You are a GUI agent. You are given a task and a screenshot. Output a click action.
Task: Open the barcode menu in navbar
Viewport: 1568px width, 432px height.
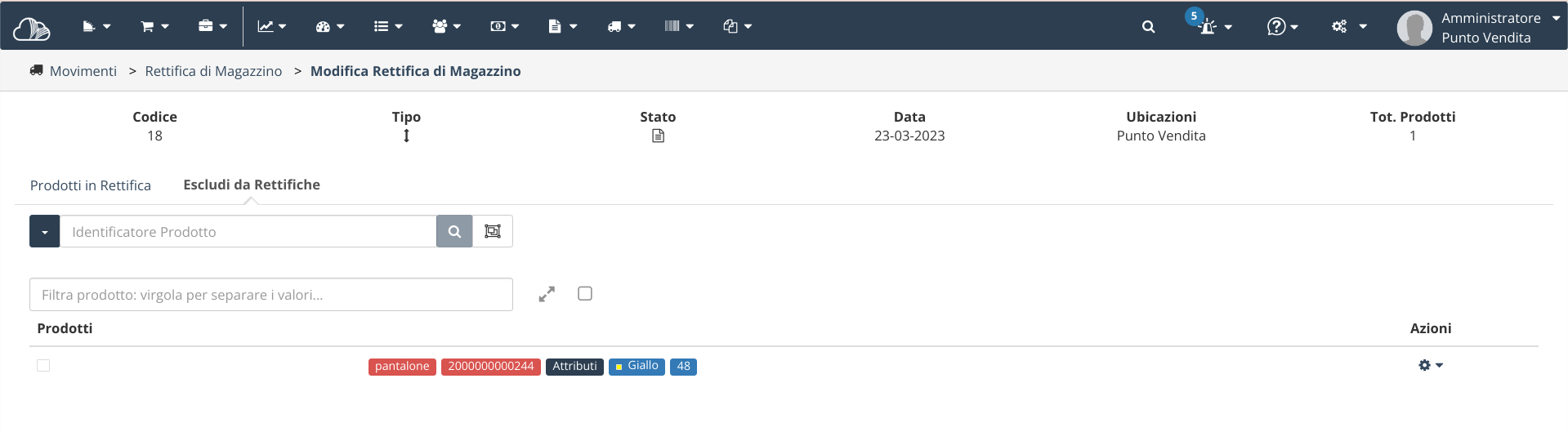point(679,26)
